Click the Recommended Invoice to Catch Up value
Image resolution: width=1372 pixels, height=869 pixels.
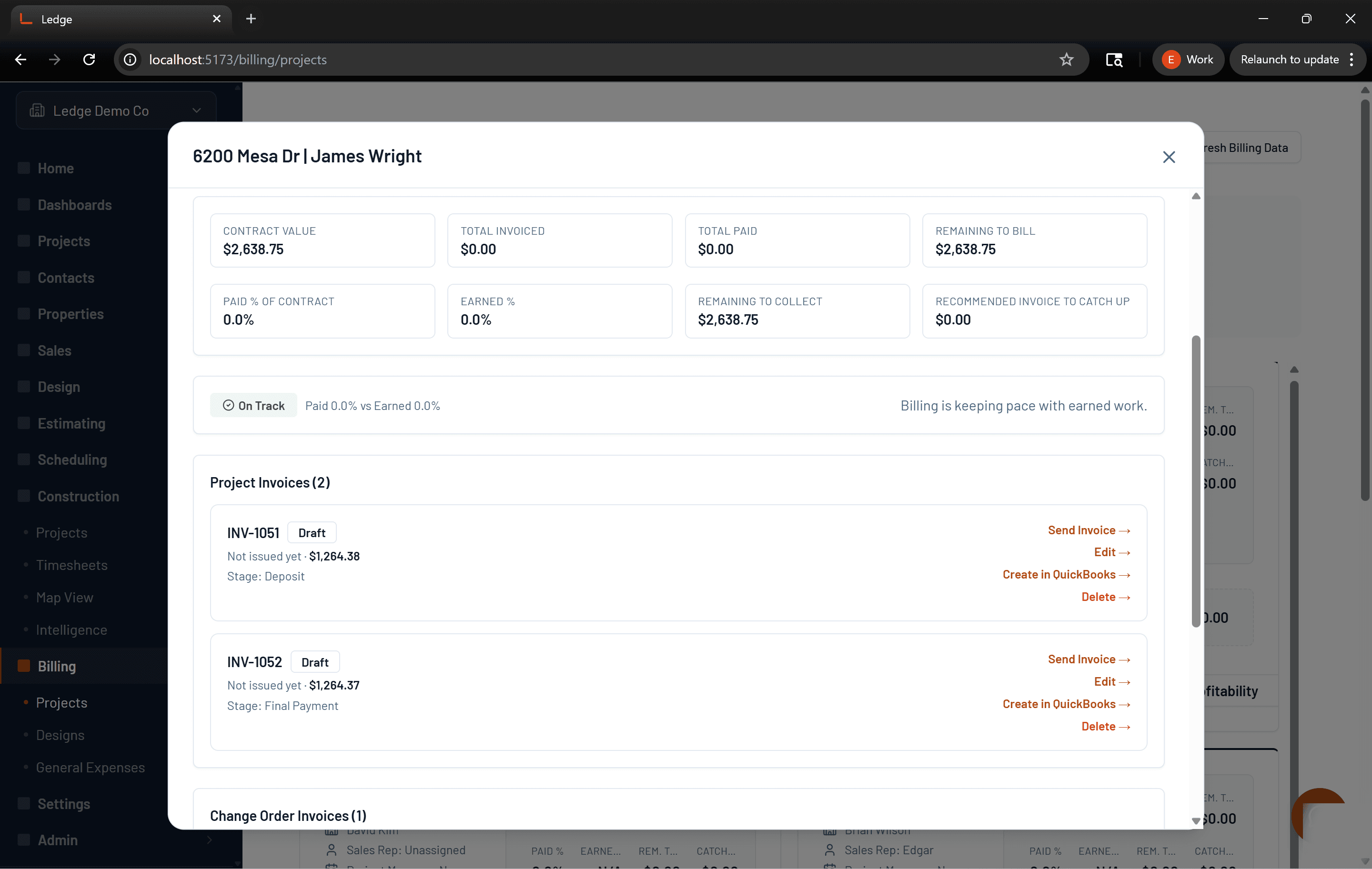[x=953, y=320]
